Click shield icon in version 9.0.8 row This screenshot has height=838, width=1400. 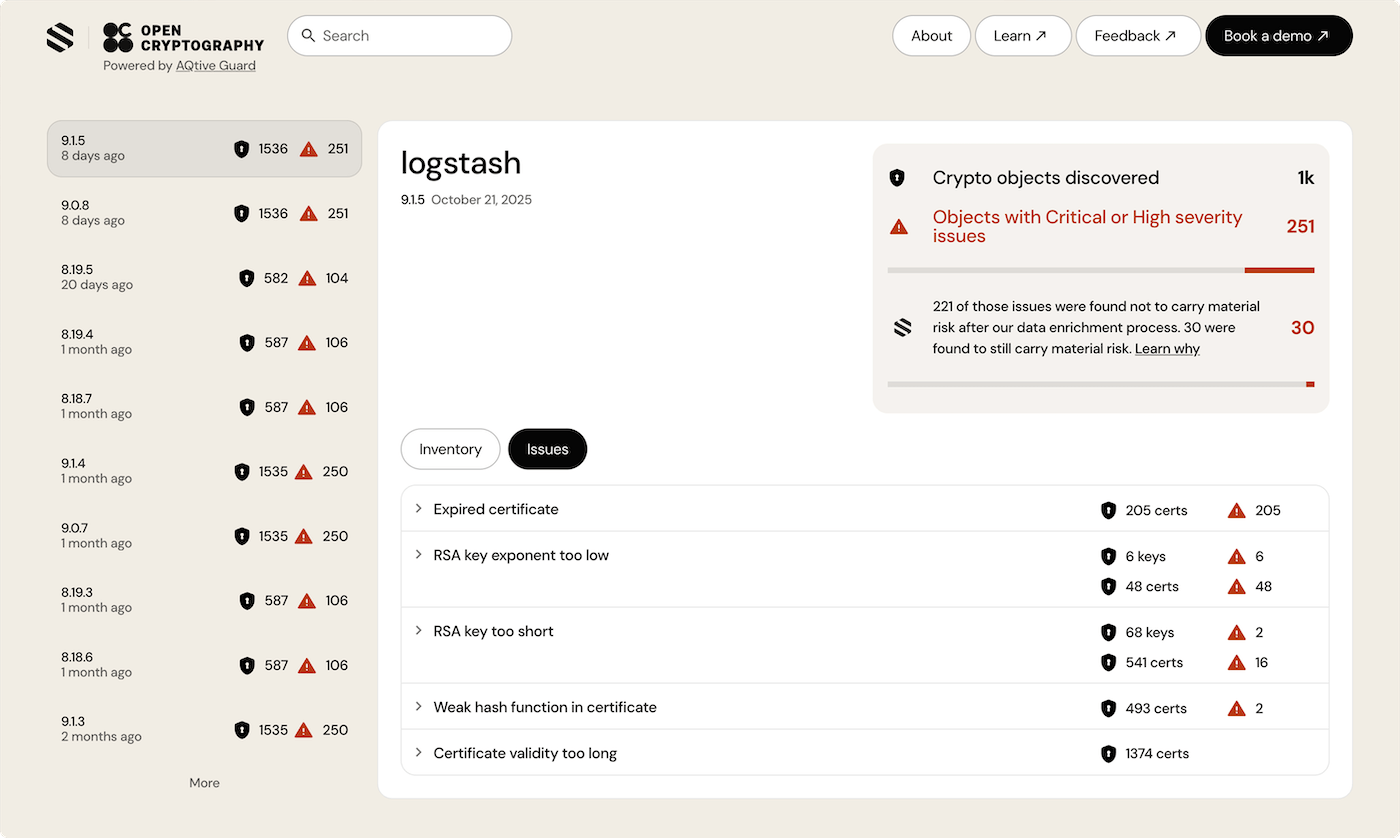click(x=241, y=213)
